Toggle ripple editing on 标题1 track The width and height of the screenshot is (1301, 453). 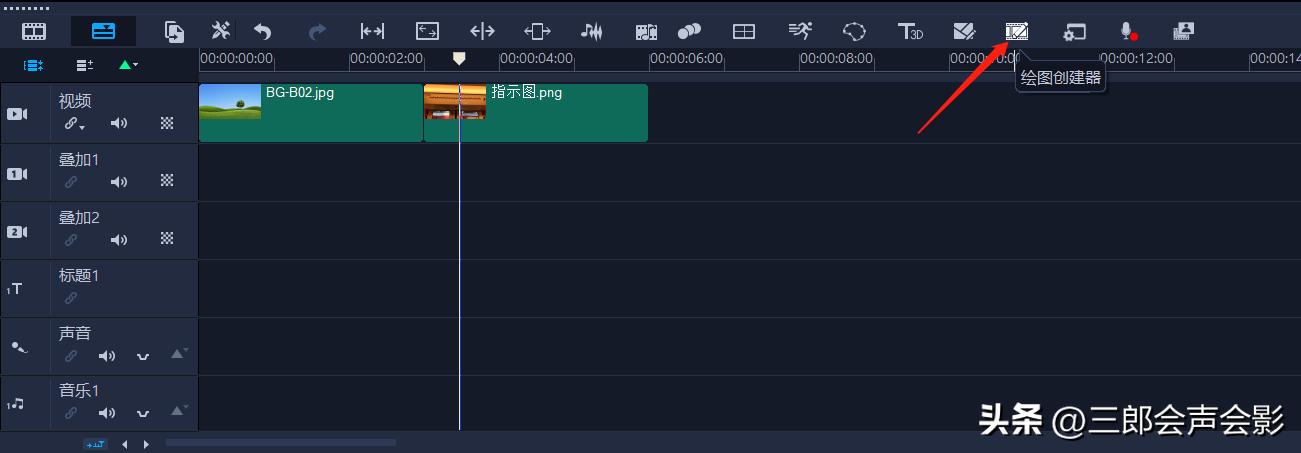71,298
